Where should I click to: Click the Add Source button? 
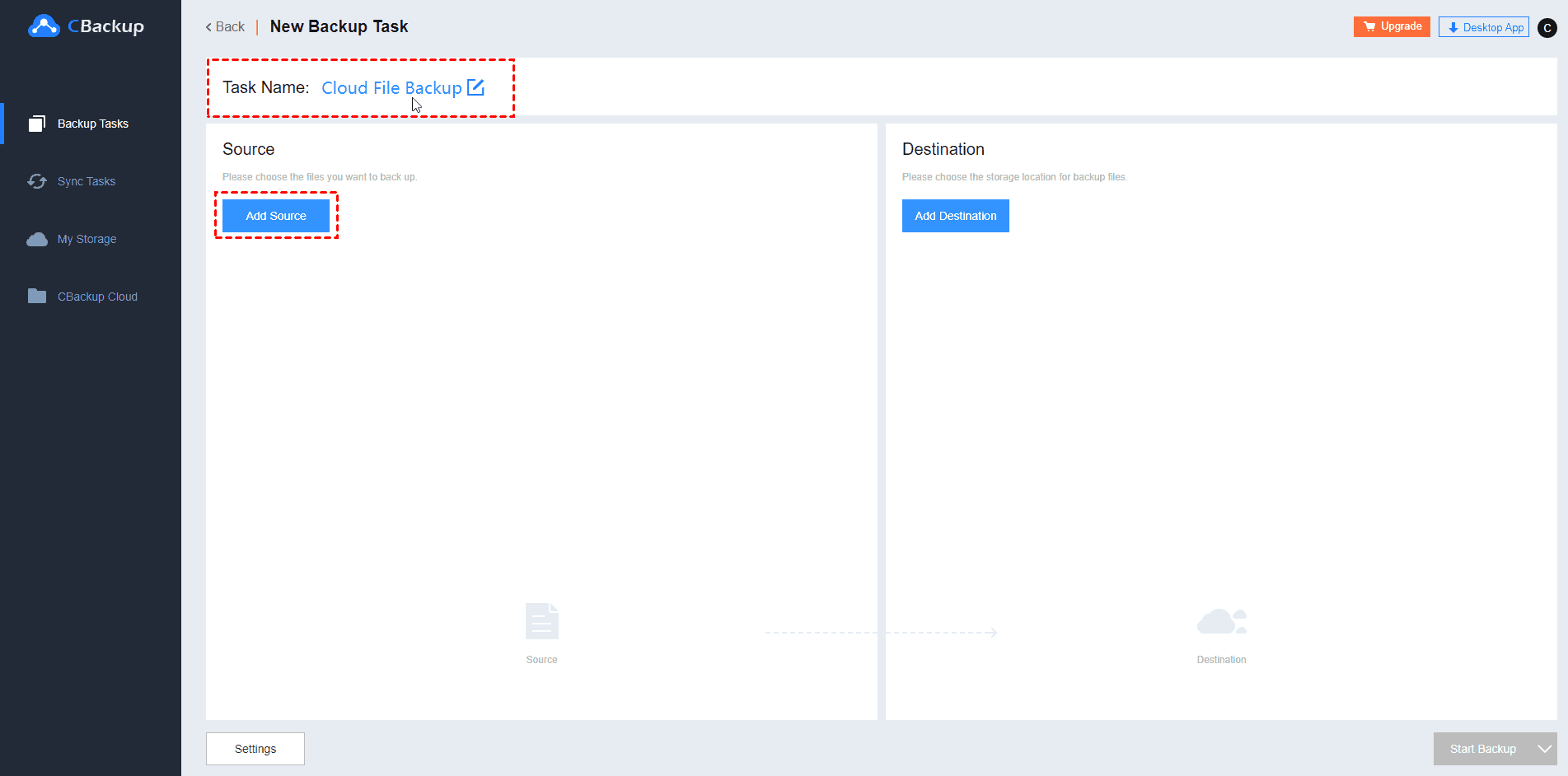click(x=275, y=215)
